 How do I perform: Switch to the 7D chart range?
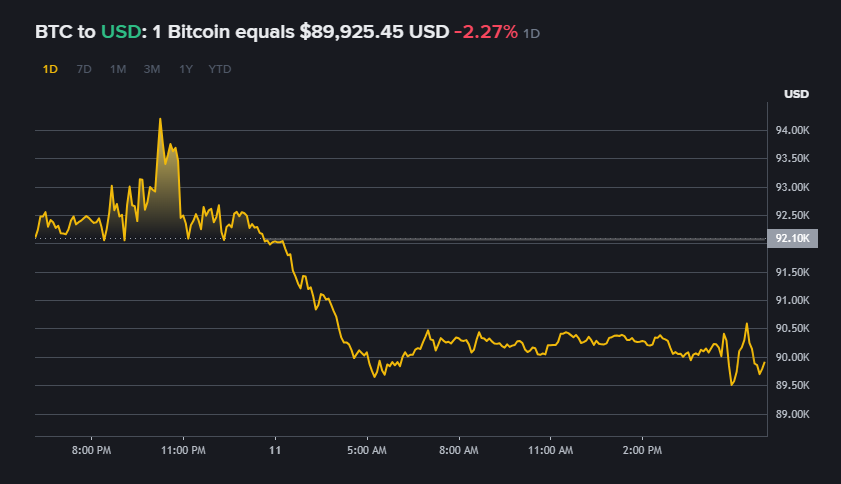click(84, 69)
